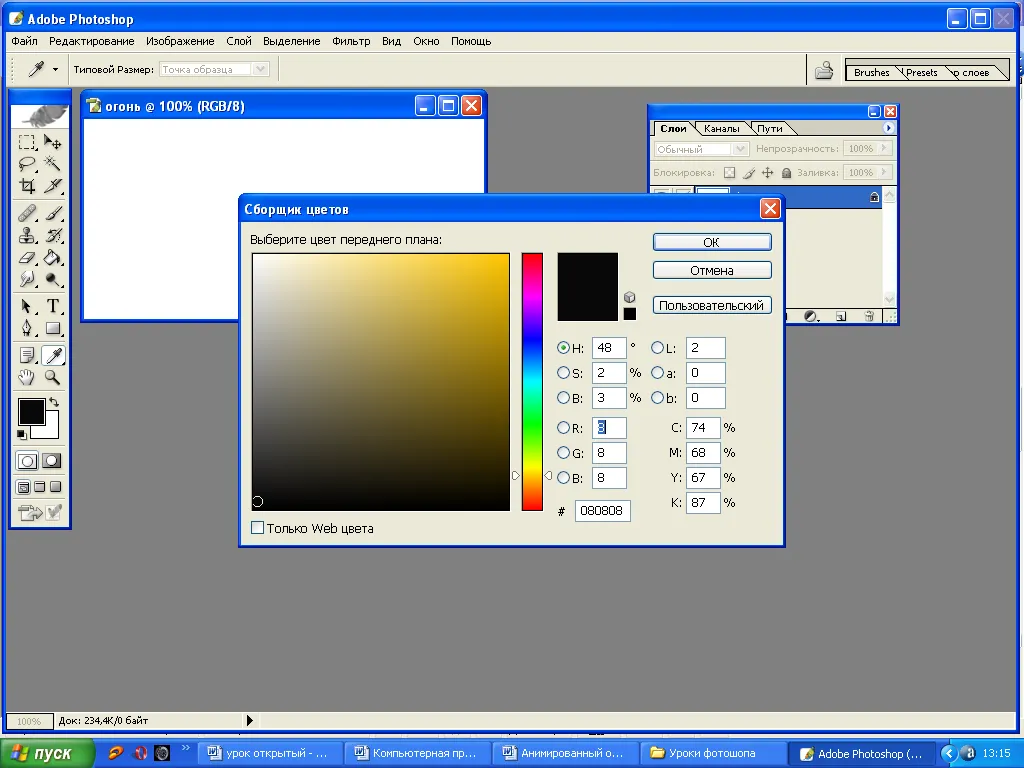
Task: Select the Magic Wand tool
Action: coord(53,164)
